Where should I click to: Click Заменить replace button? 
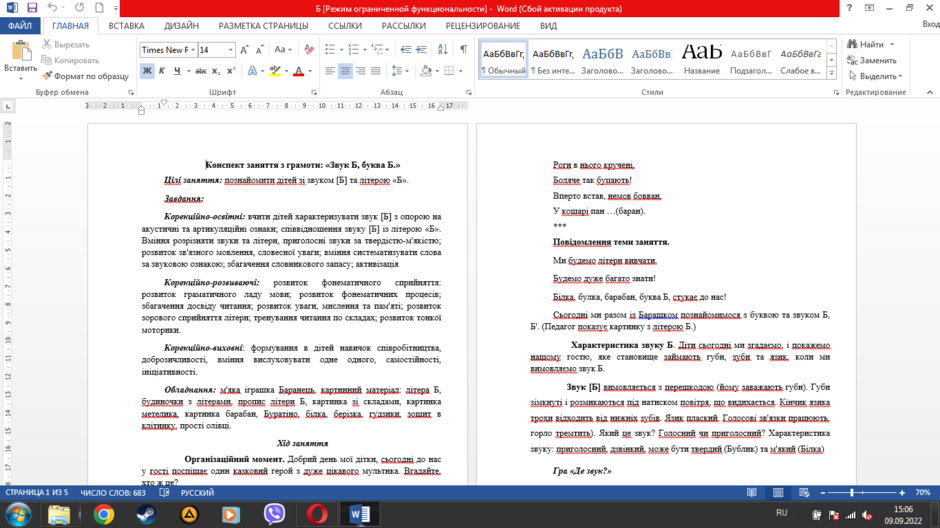coord(872,60)
